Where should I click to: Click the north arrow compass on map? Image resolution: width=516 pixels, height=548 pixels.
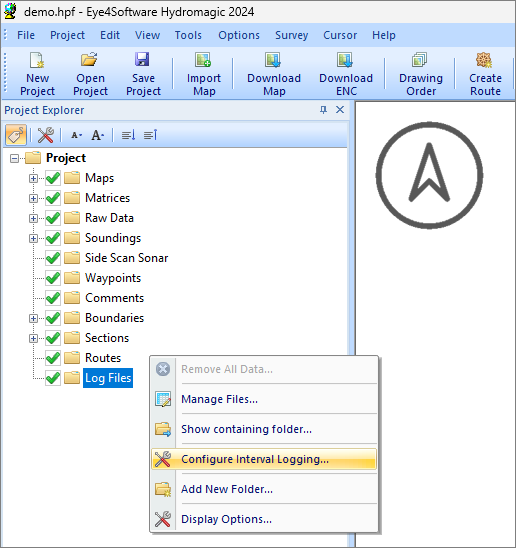[429, 175]
